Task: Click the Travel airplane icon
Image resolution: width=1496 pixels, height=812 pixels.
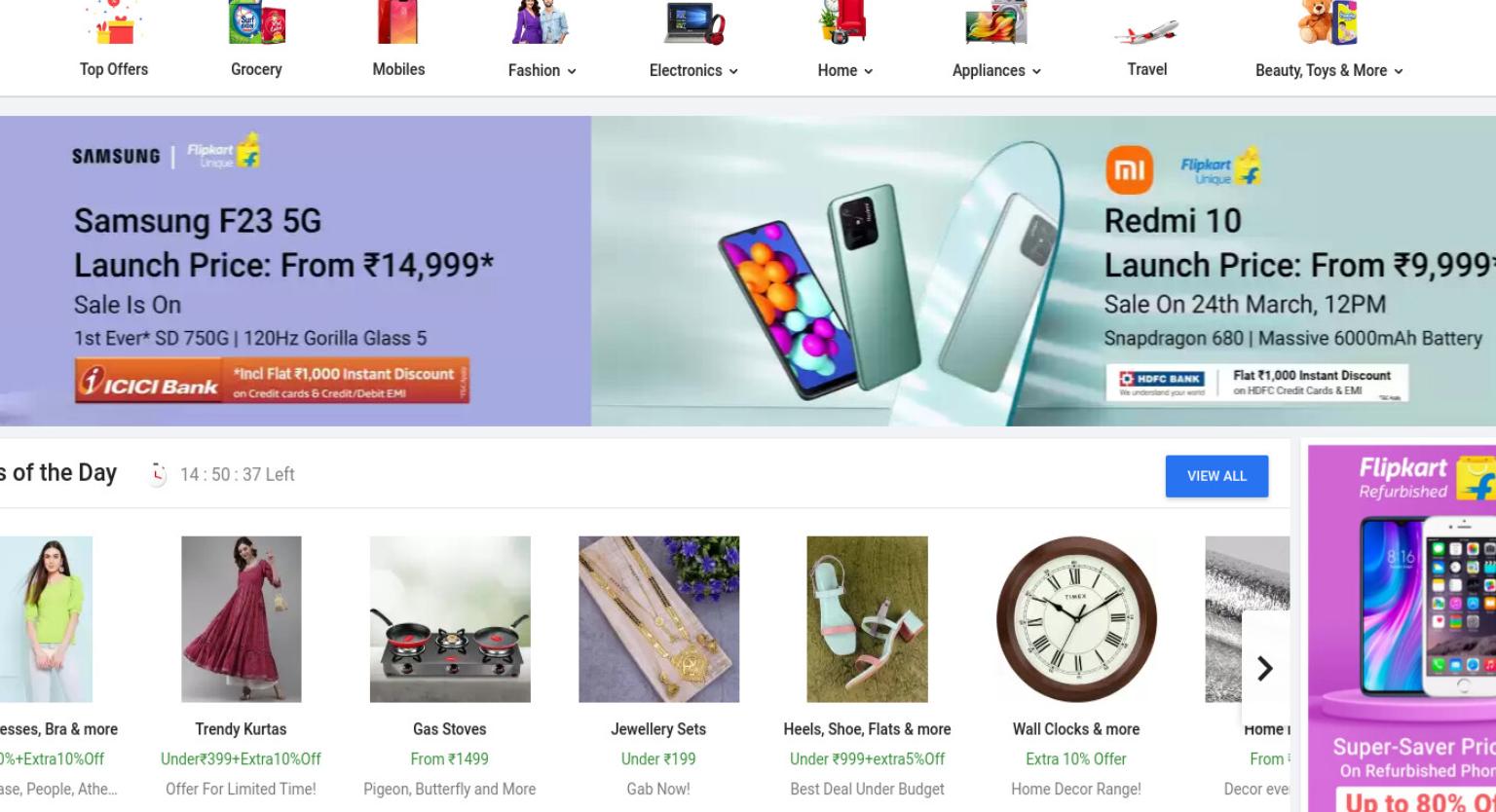Action: (x=1146, y=31)
